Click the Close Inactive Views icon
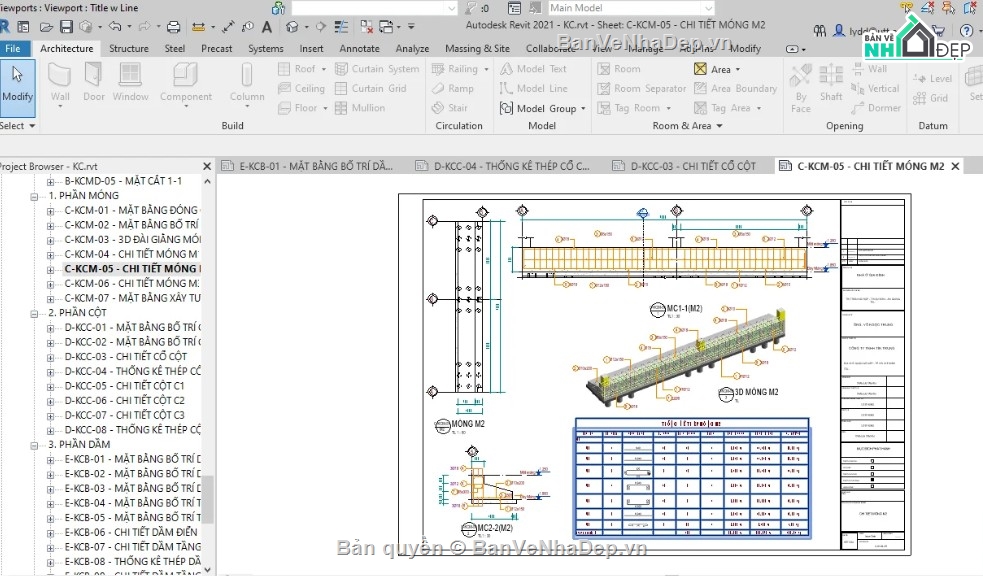 point(367,27)
